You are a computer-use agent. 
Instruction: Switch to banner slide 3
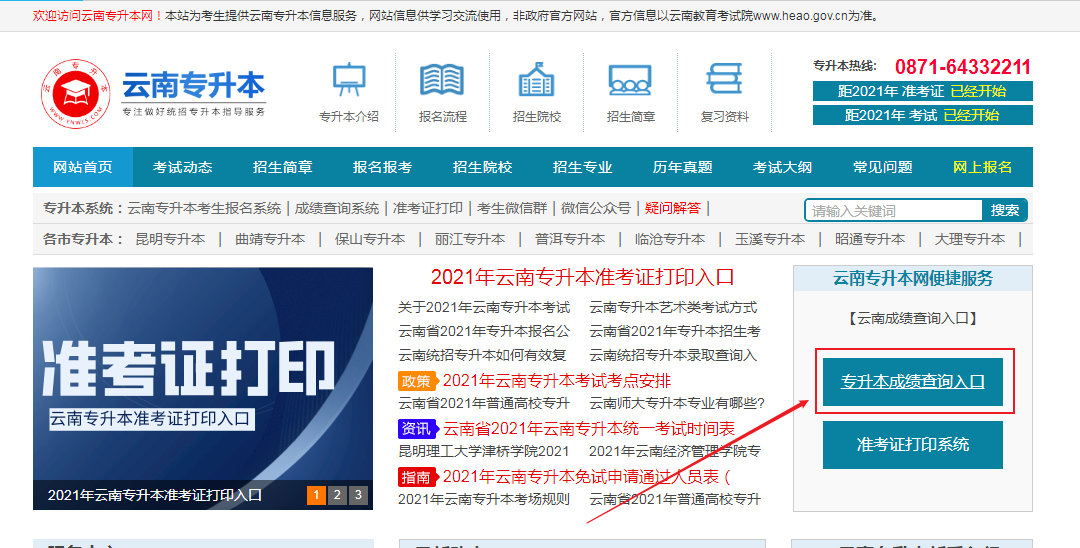coord(358,495)
